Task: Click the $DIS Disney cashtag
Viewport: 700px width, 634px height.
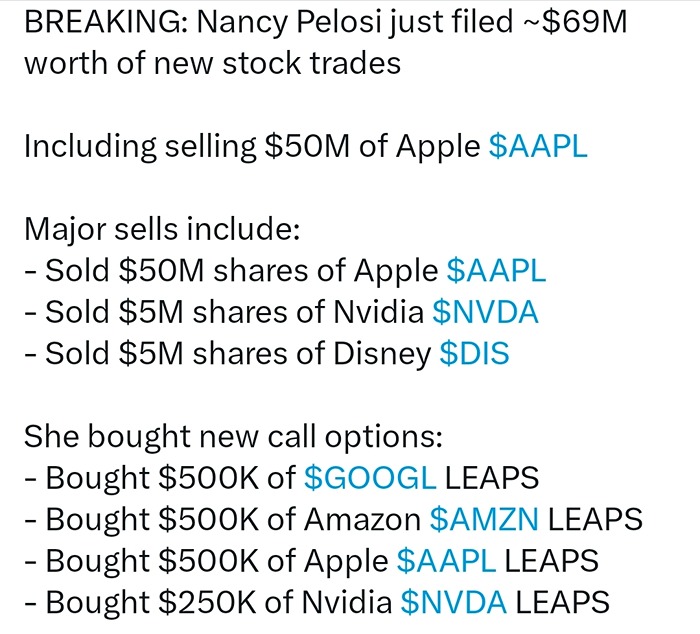Action: 474,354
